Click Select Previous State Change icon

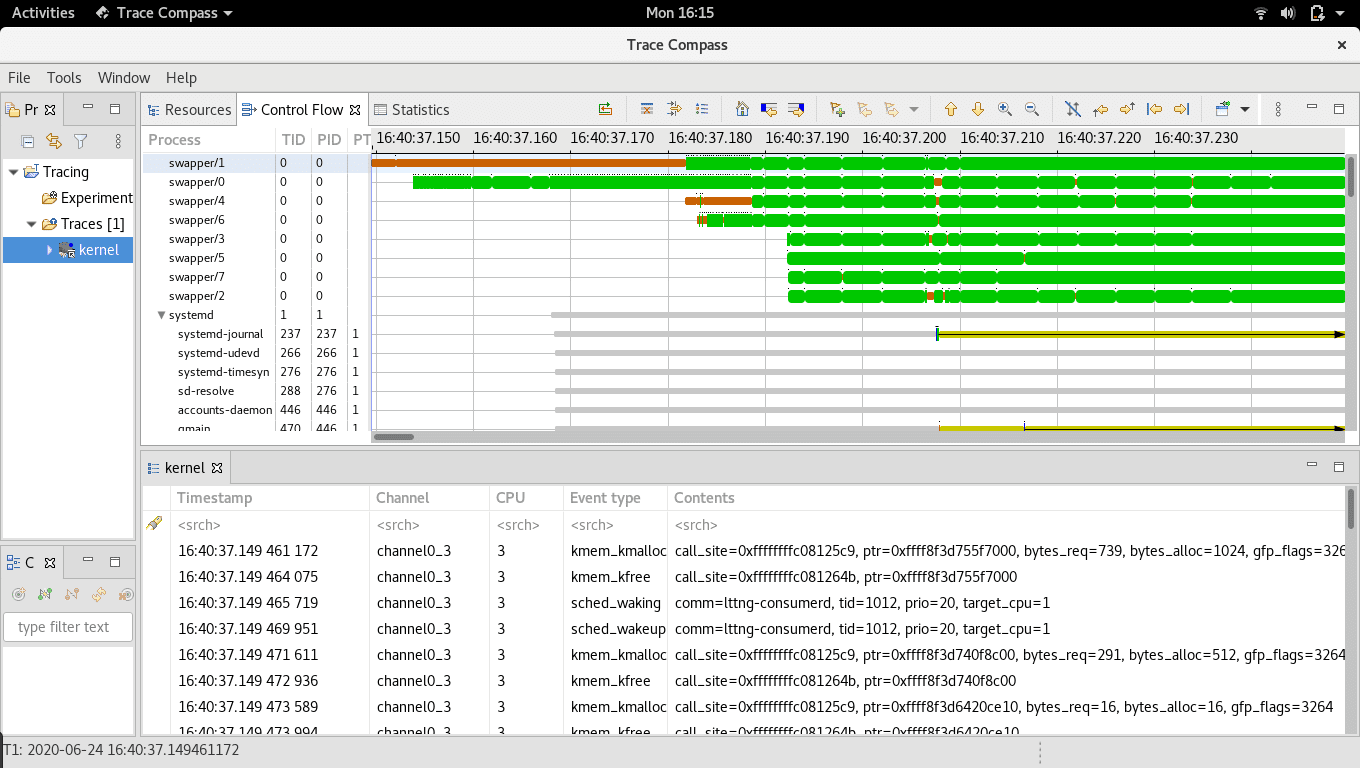tap(769, 109)
